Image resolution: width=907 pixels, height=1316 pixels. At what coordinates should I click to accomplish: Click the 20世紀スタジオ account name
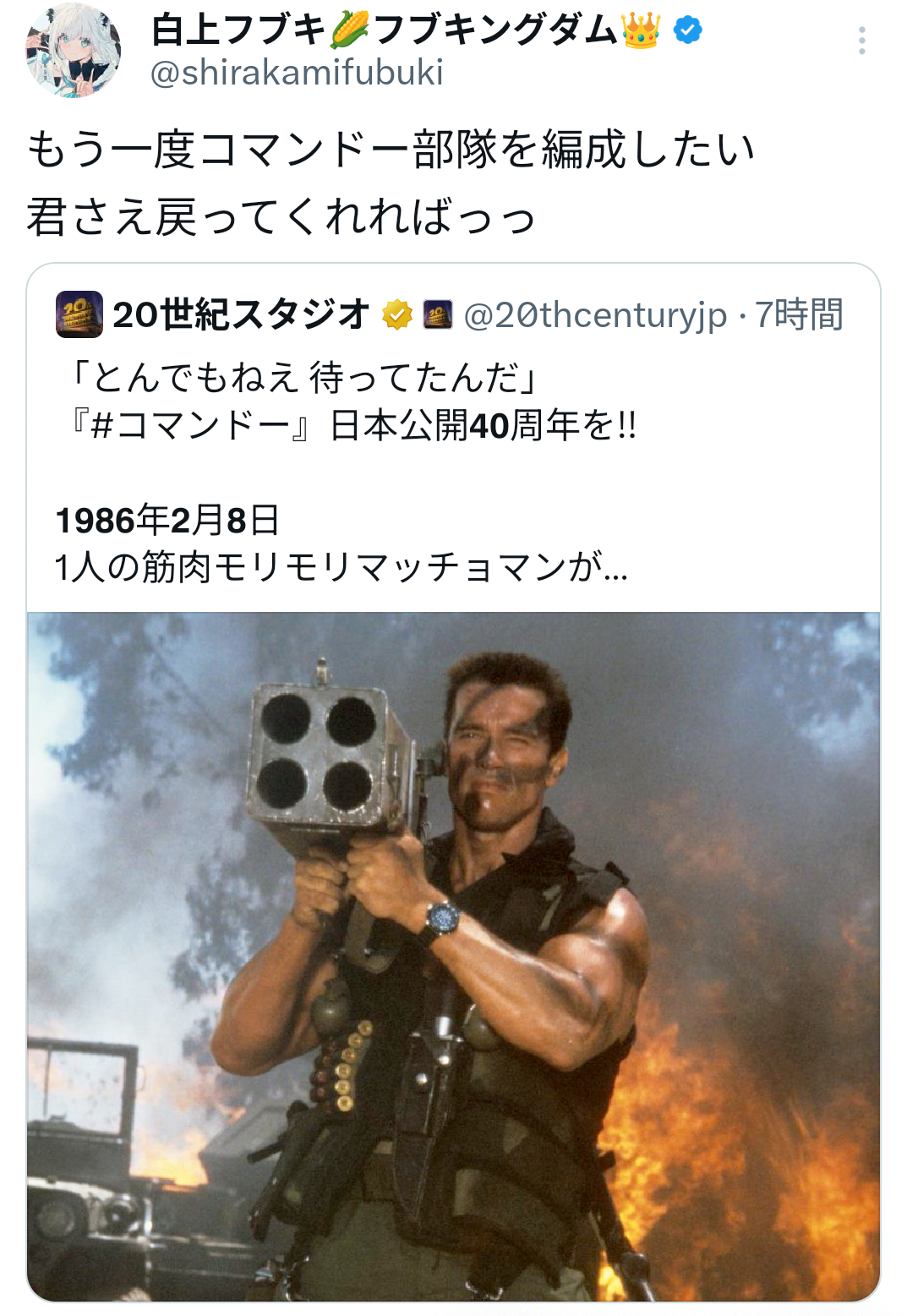[241, 314]
